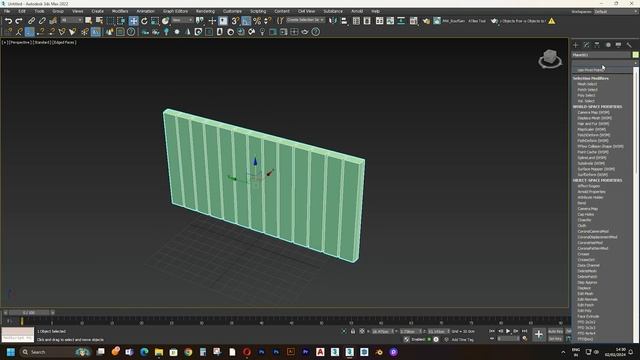Screen dimensions: 640x360
Task: Click the Undo arrow icon
Action: click(8, 21)
